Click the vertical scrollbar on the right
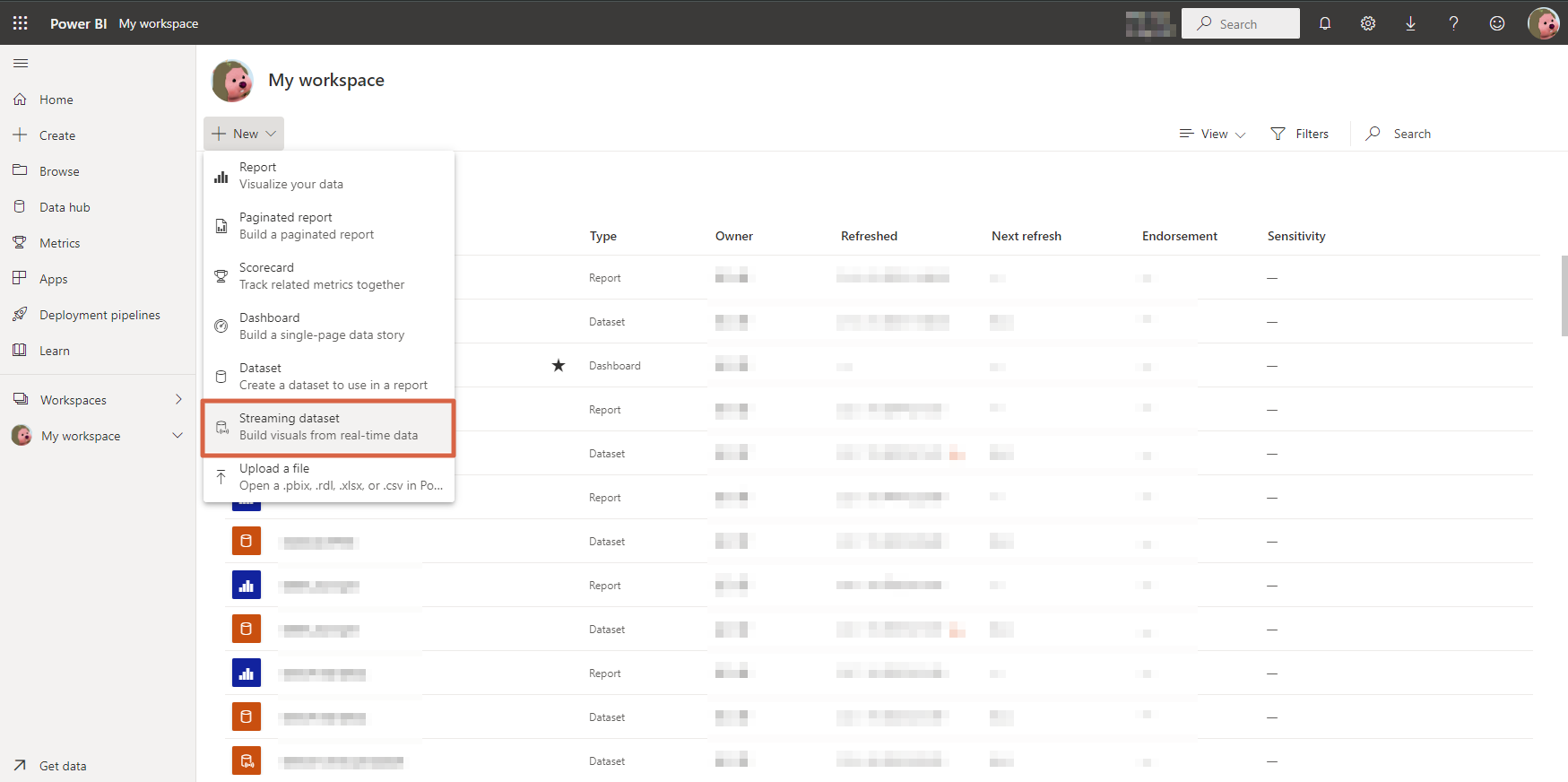This screenshot has width=1568, height=782. coord(1564,296)
